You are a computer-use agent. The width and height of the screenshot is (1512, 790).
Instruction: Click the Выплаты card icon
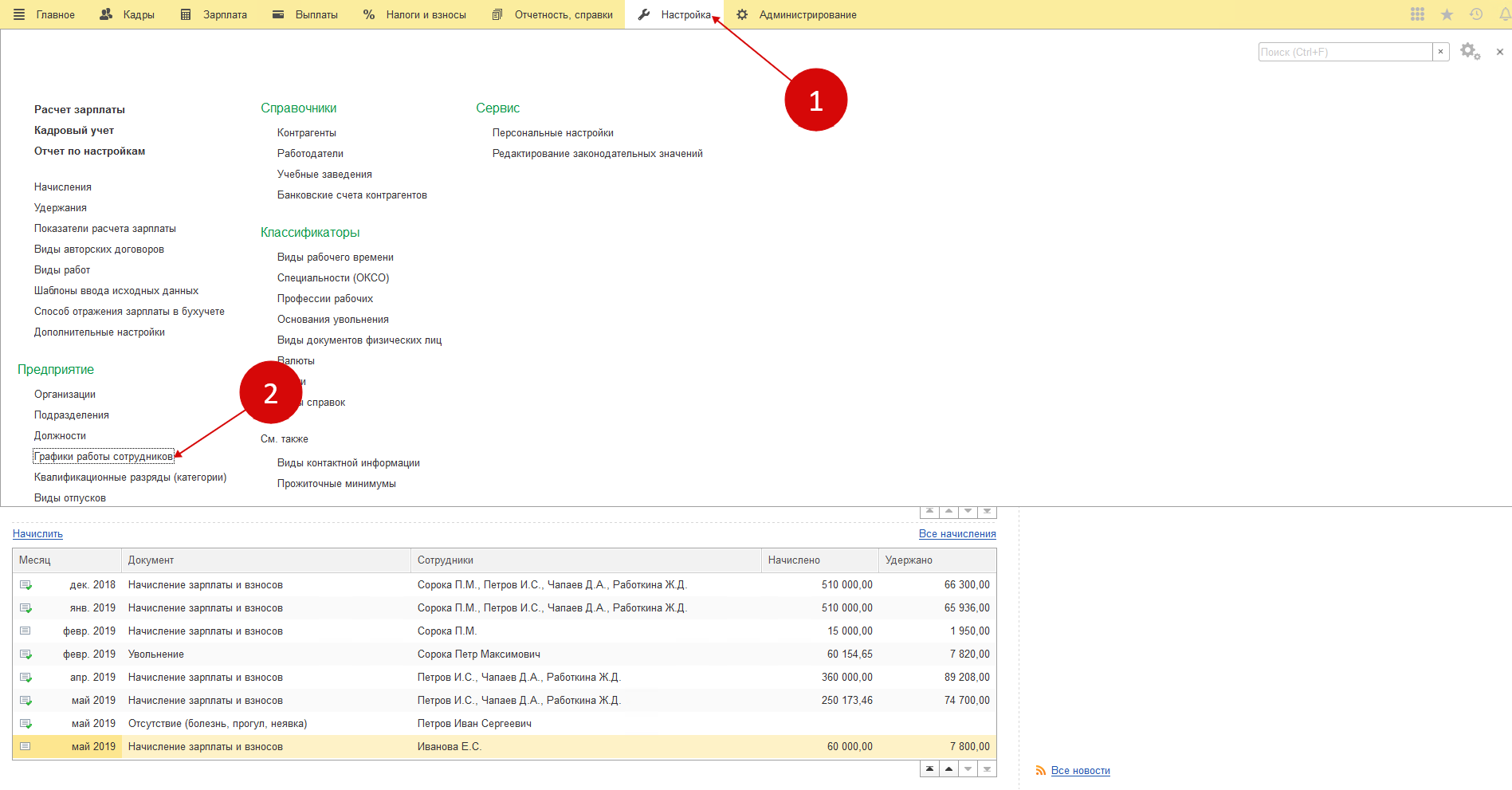coord(278,14)
